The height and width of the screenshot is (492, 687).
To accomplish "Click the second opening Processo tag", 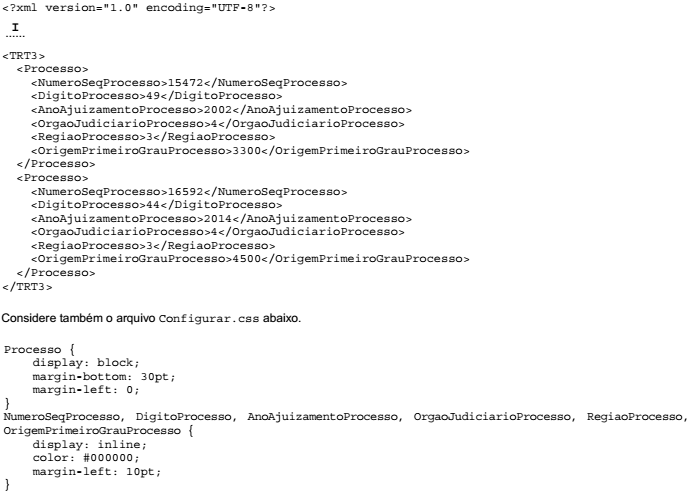I will [53, 178].
